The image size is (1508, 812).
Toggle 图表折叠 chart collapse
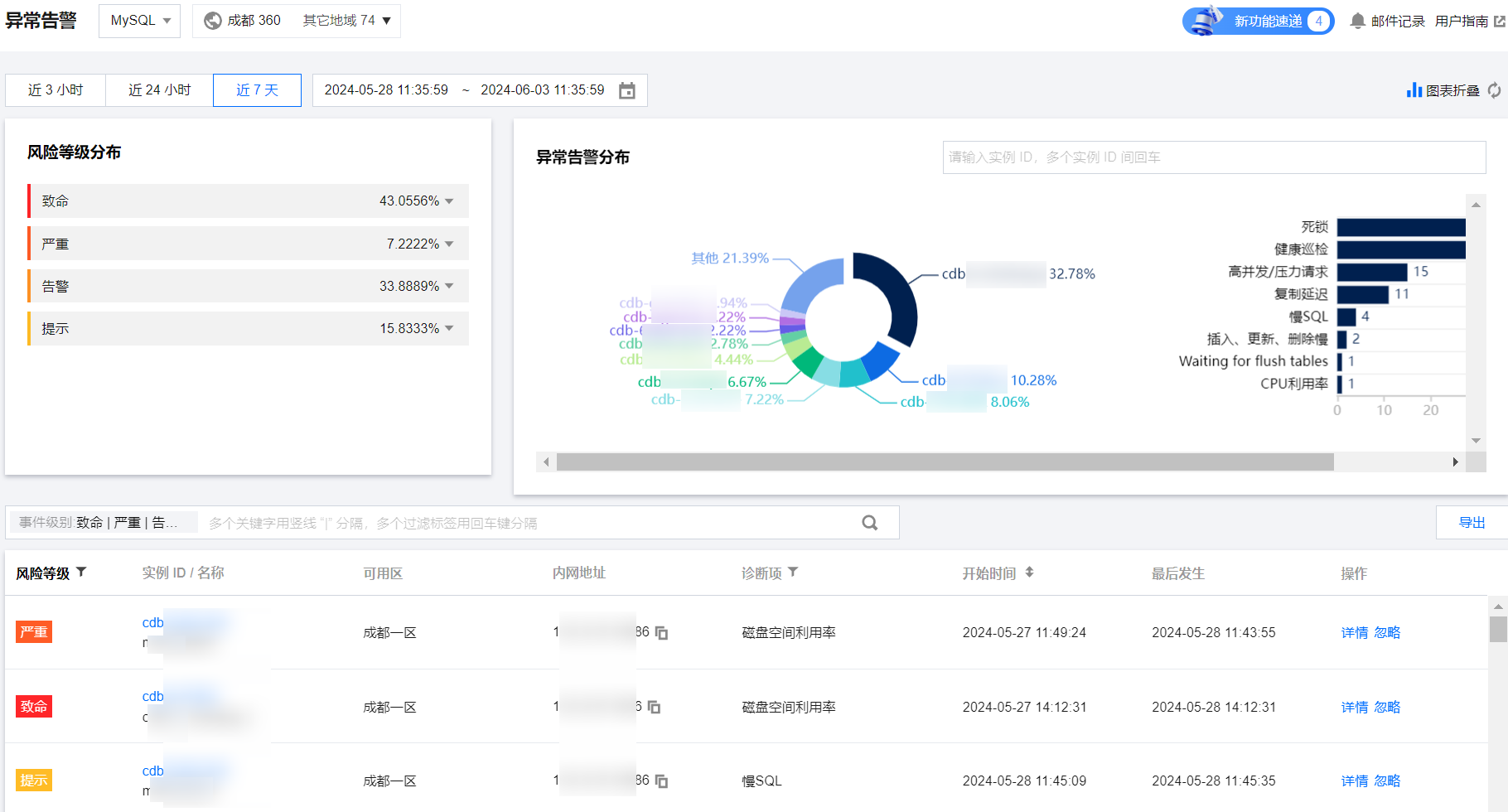point(1443,90)
